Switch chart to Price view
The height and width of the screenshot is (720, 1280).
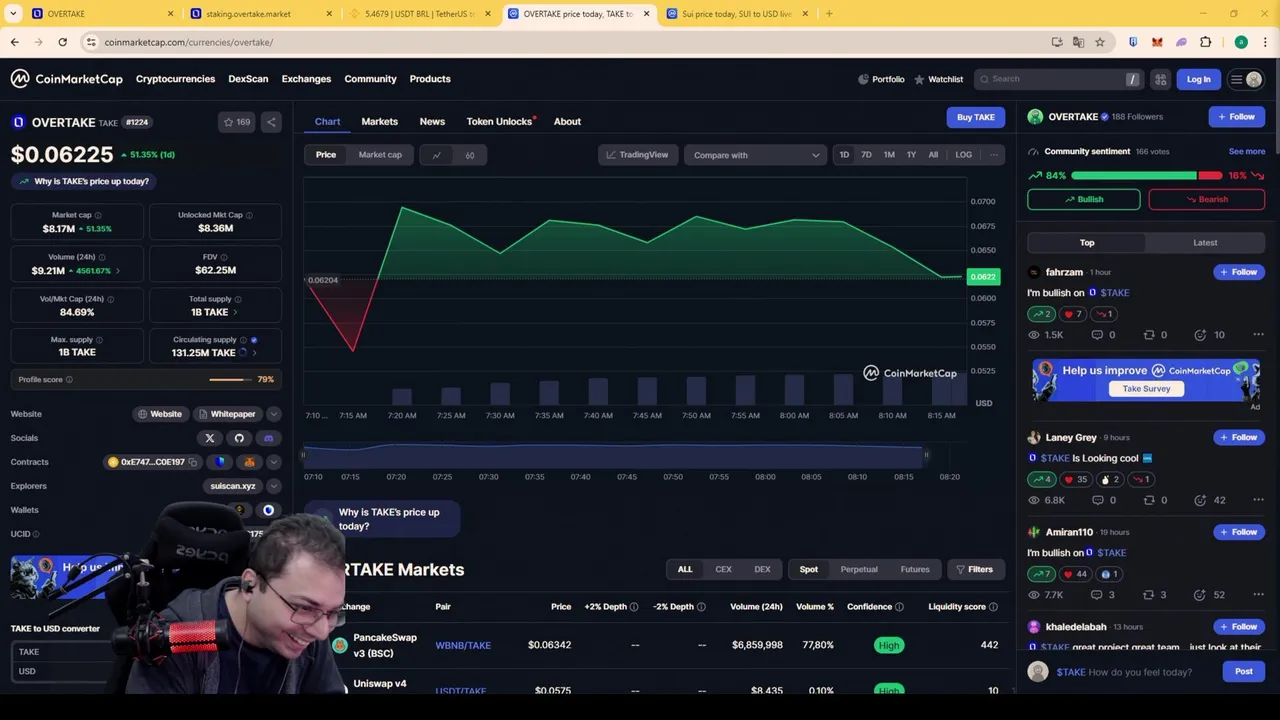pyautogui.click(x=326, y=155)
